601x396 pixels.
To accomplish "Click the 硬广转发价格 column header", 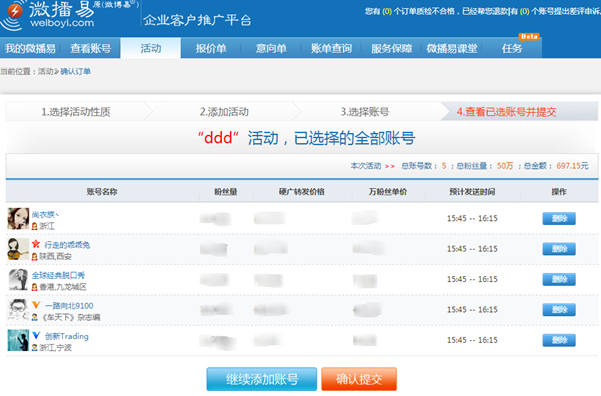I will (x=302, y=192).
